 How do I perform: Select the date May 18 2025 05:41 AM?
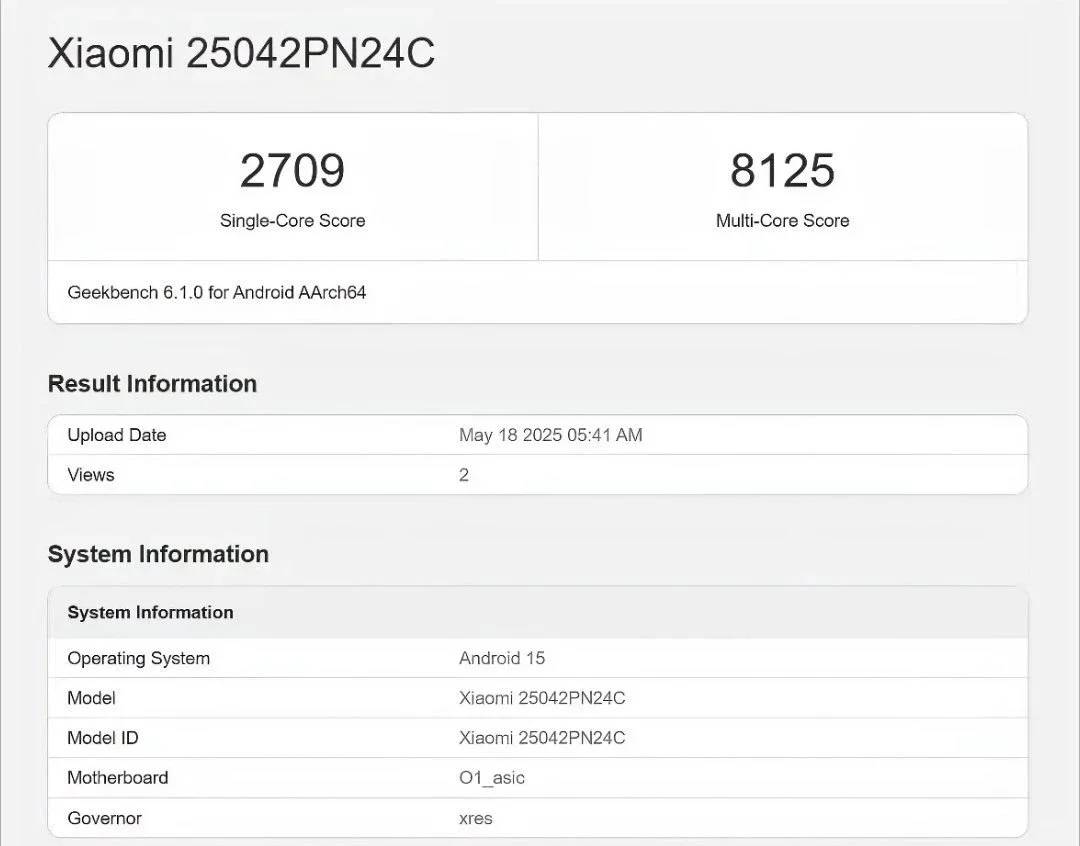[x=550, y=435]
